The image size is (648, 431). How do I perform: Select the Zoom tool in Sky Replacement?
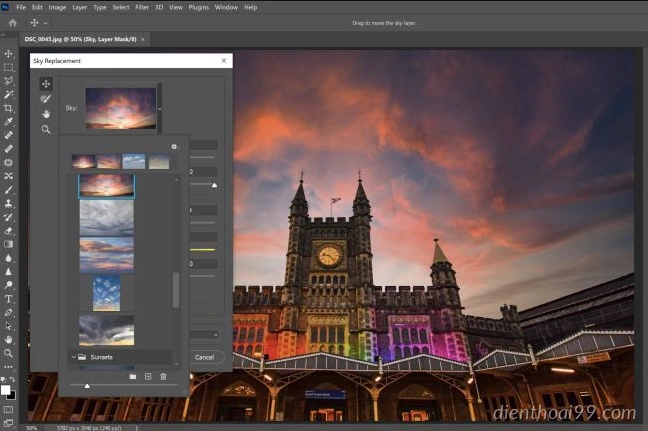point(46,130)
